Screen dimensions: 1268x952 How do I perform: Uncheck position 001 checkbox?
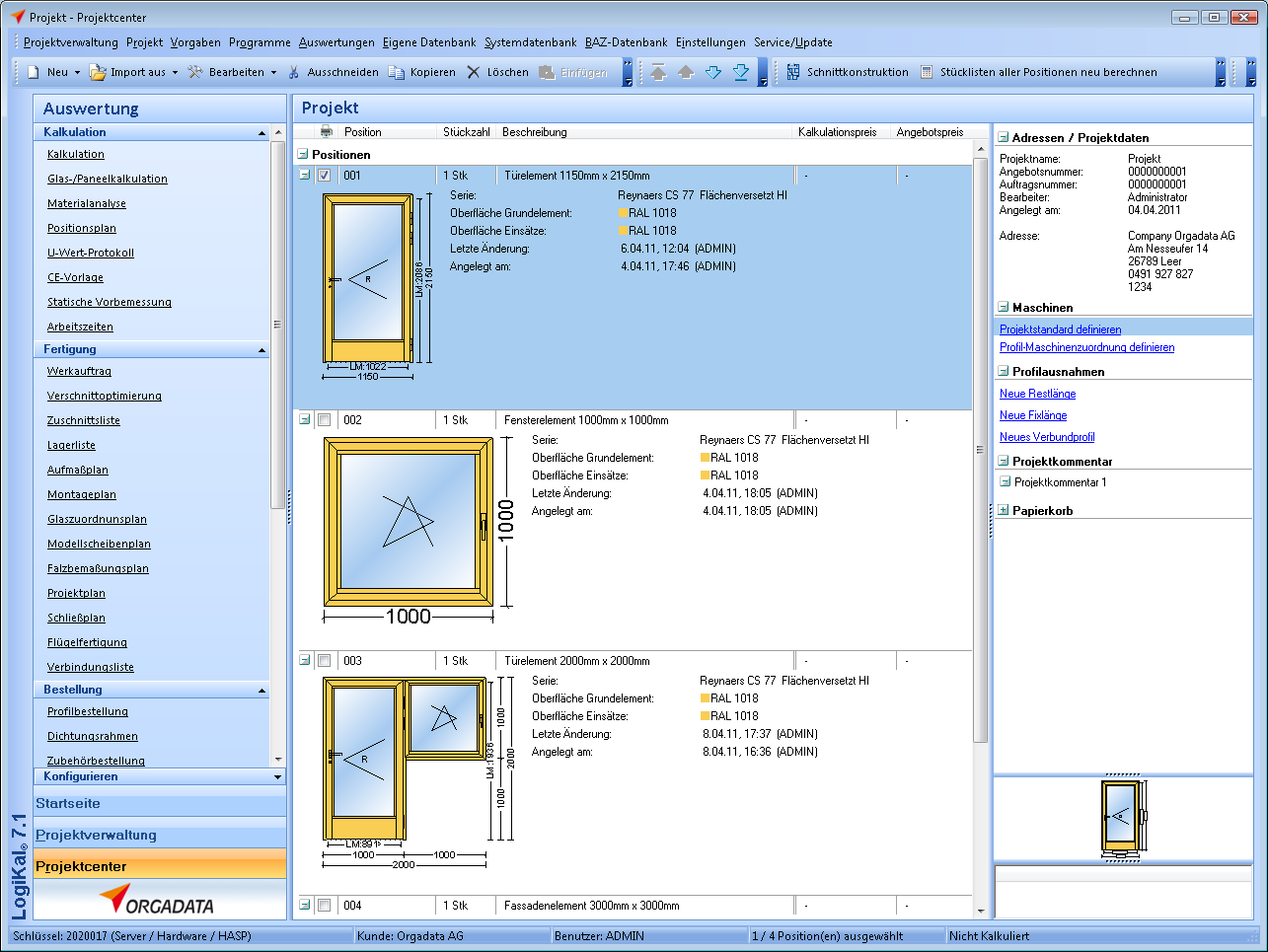coord(324,176)
